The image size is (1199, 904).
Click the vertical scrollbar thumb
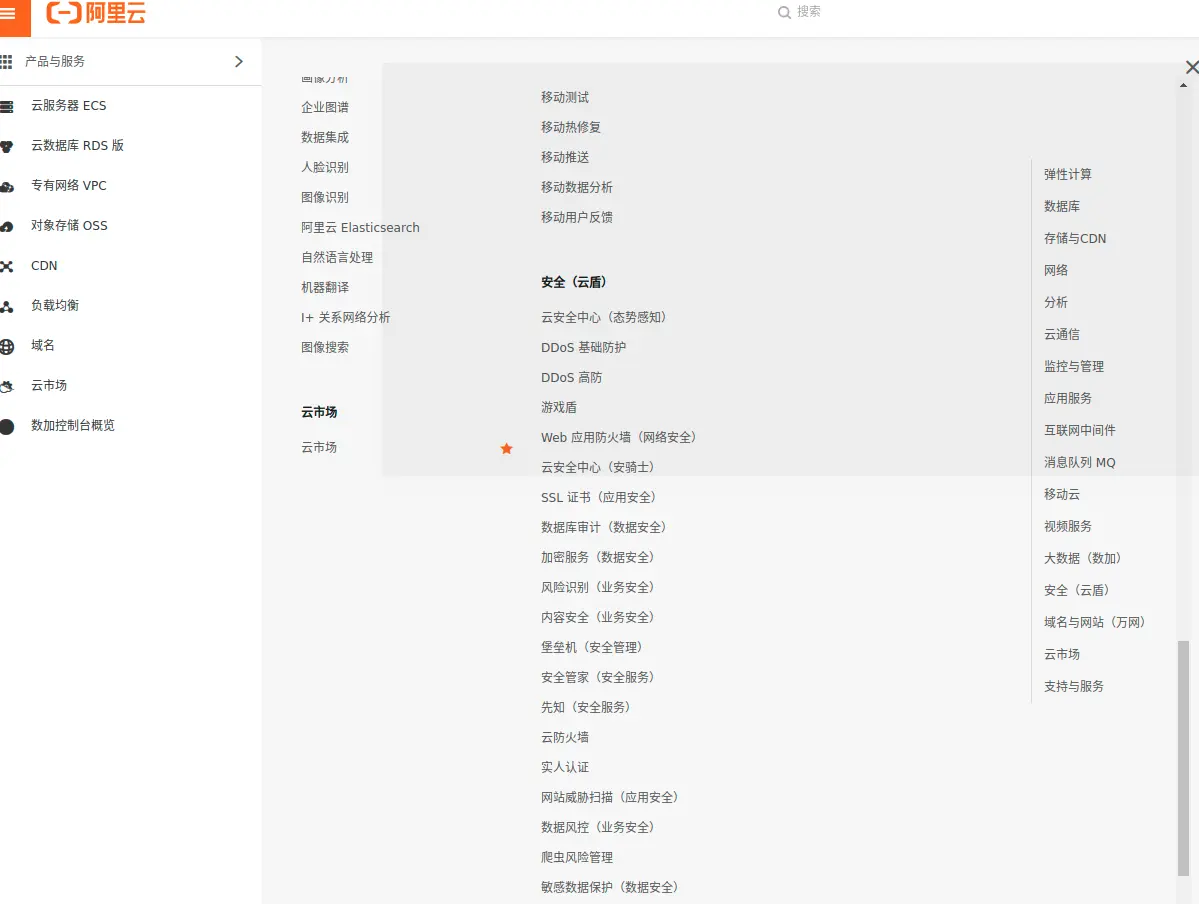1183,757
